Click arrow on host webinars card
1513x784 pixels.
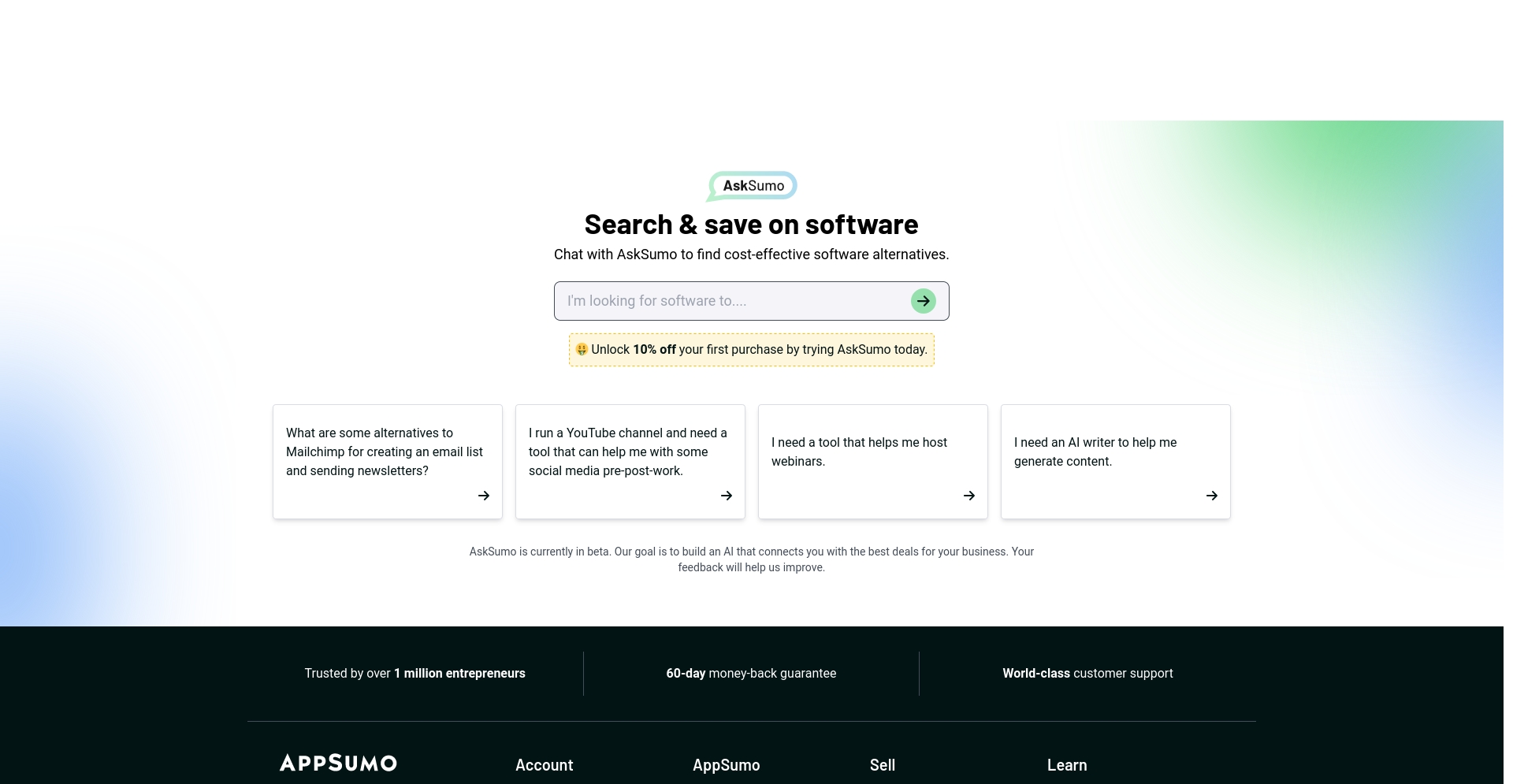pyautogui.click(x=969, y=496)
